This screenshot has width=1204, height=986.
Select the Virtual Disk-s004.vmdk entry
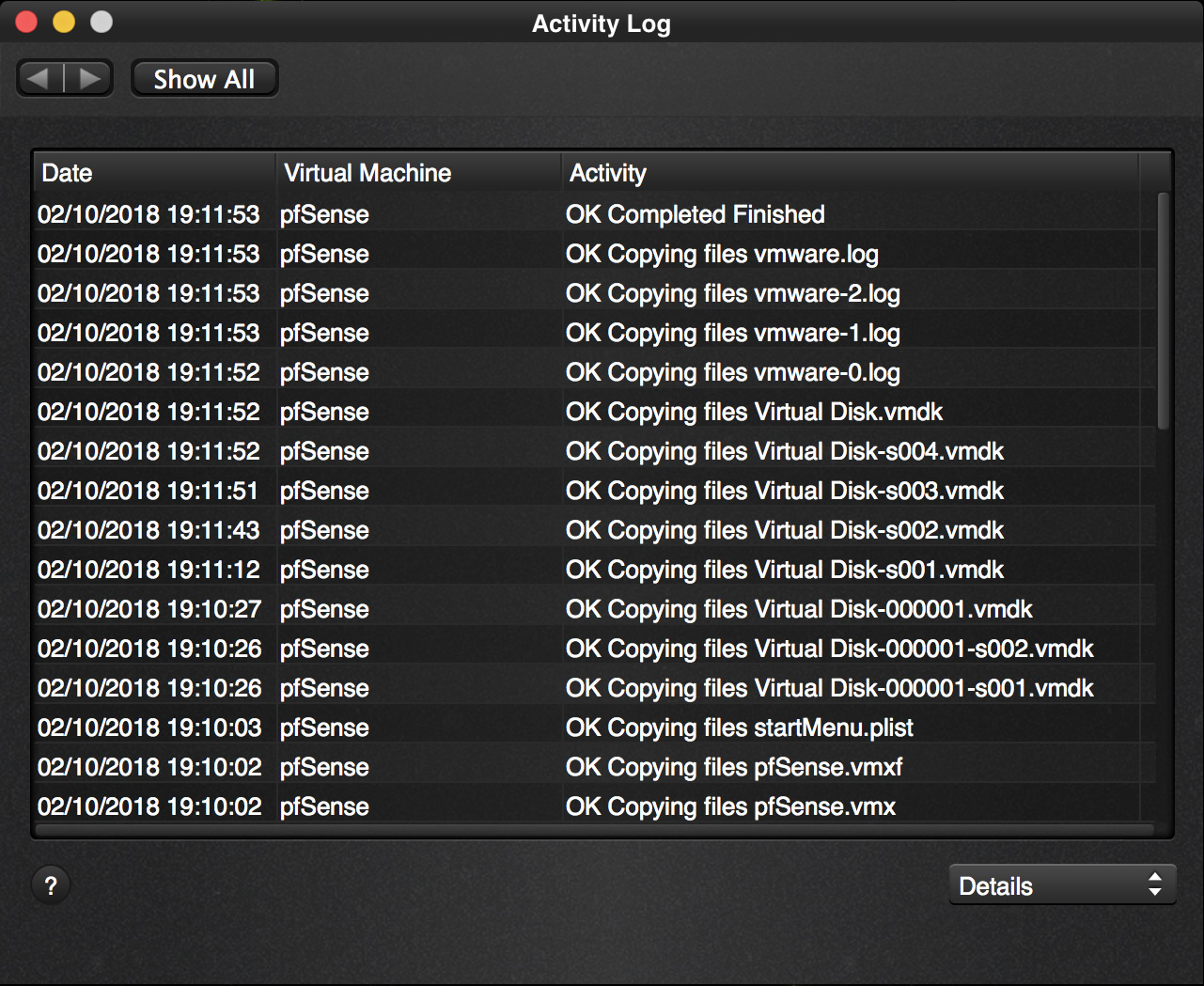click(x=784, y=451)
